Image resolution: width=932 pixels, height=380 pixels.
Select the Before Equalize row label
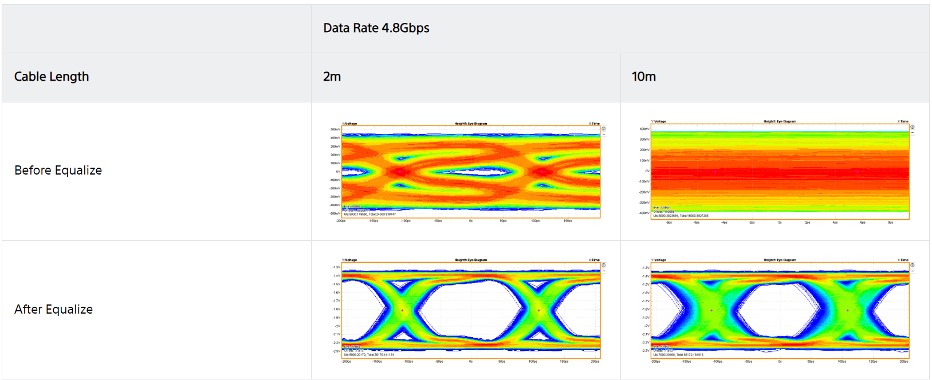tap(58, 170)
